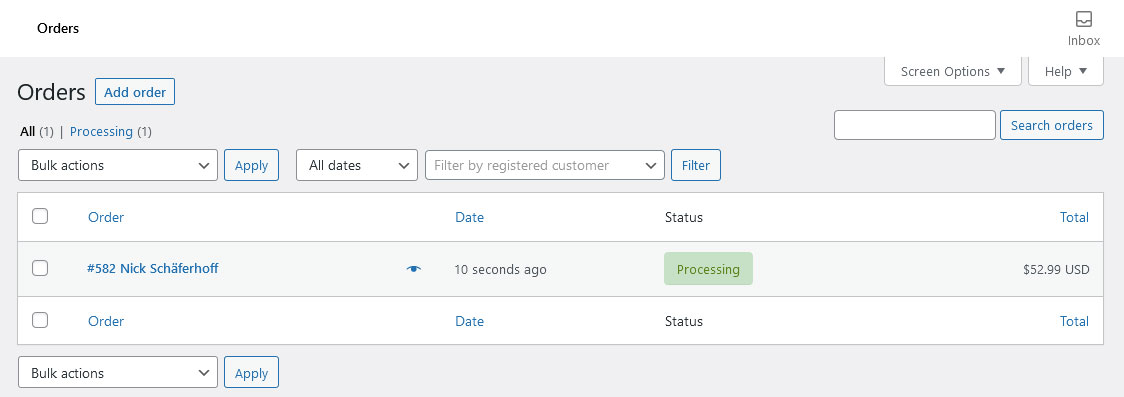Apply the top bulk action
Viewport: 1124px width, 397px height.
(x=251, y=165)
